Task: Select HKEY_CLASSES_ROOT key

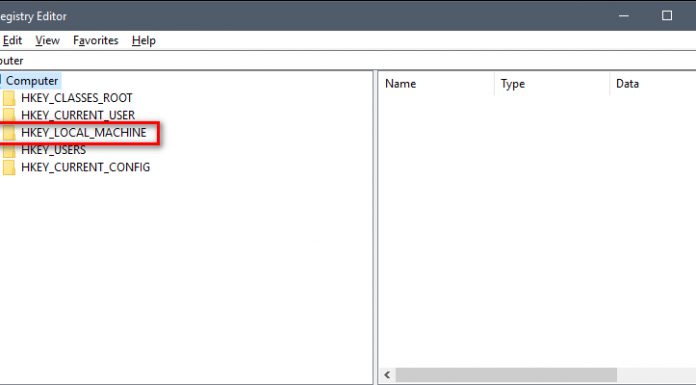Action: [77, 98]
